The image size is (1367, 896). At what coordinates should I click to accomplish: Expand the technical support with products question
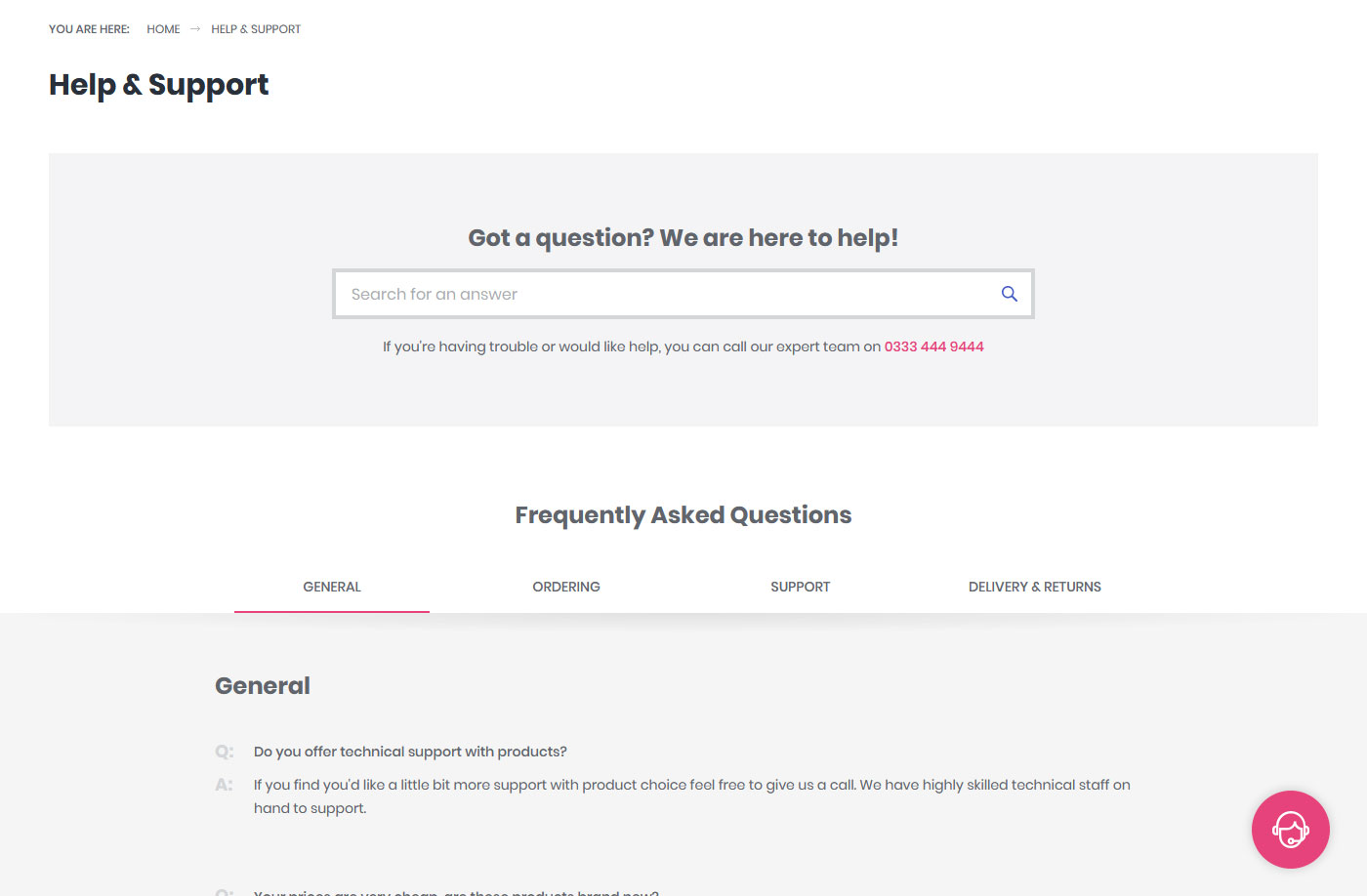pos(410,752)
